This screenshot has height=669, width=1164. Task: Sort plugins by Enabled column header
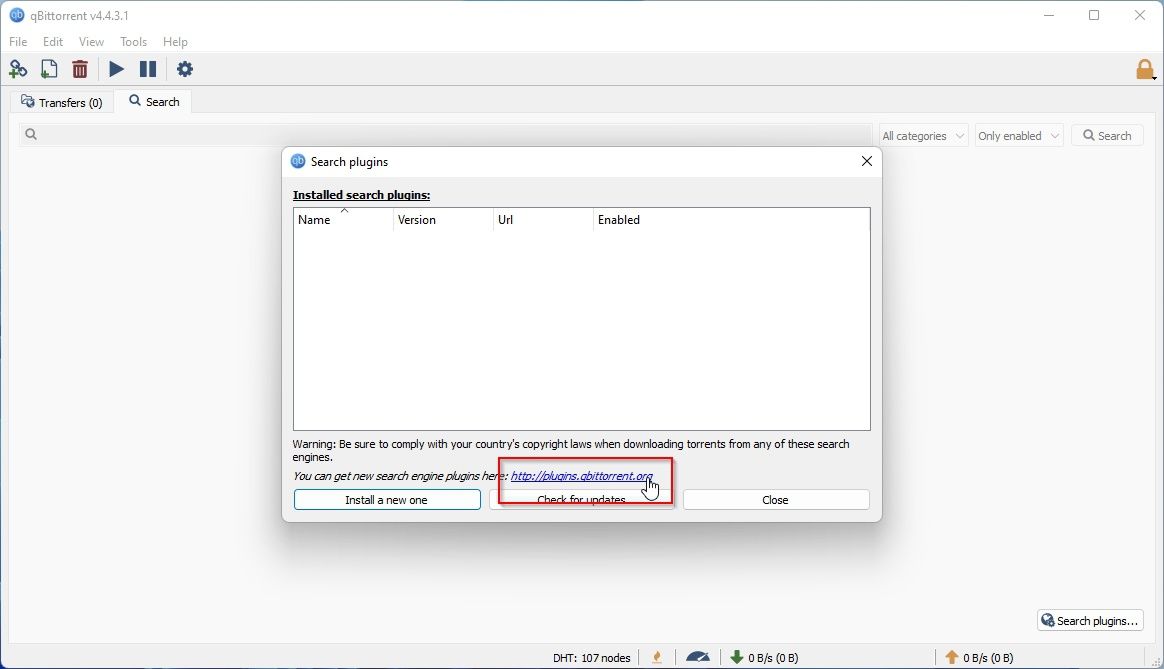tap(731, 220)
